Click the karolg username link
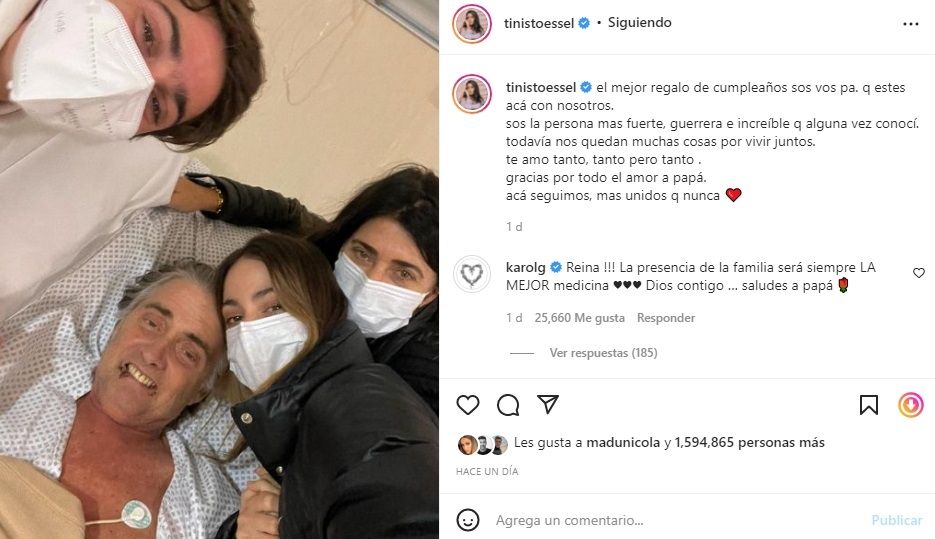Screen dimensions: 935x539 pos(525,267)
